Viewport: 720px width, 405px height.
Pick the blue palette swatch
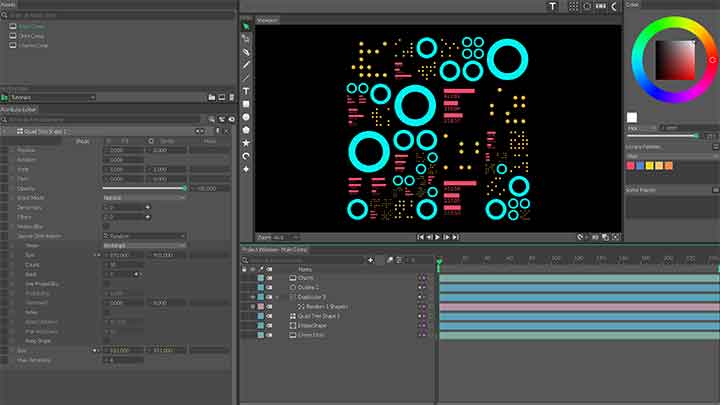[x=640, y=165]
